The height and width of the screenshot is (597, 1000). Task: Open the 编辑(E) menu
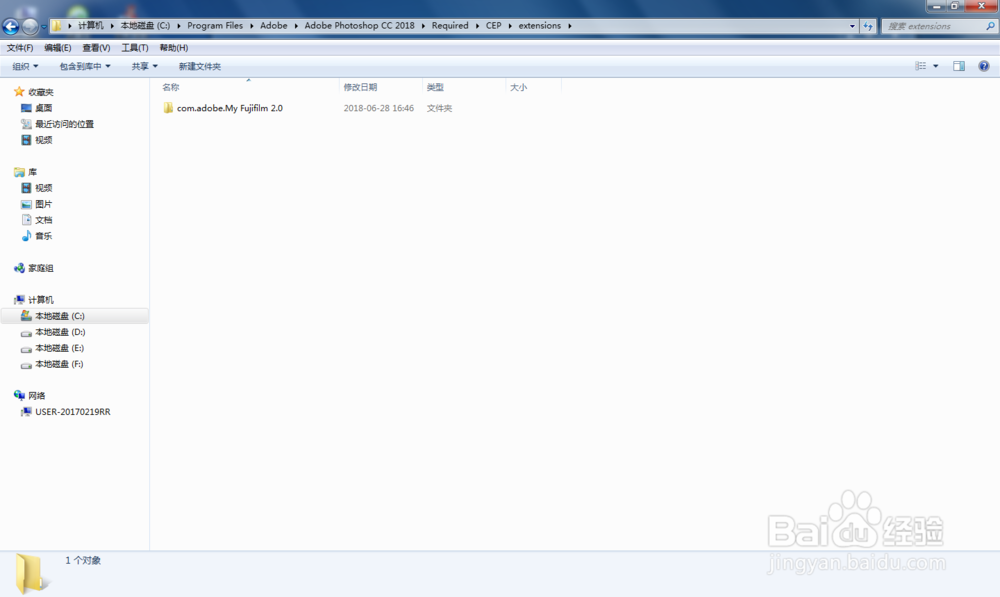(57, 48)
